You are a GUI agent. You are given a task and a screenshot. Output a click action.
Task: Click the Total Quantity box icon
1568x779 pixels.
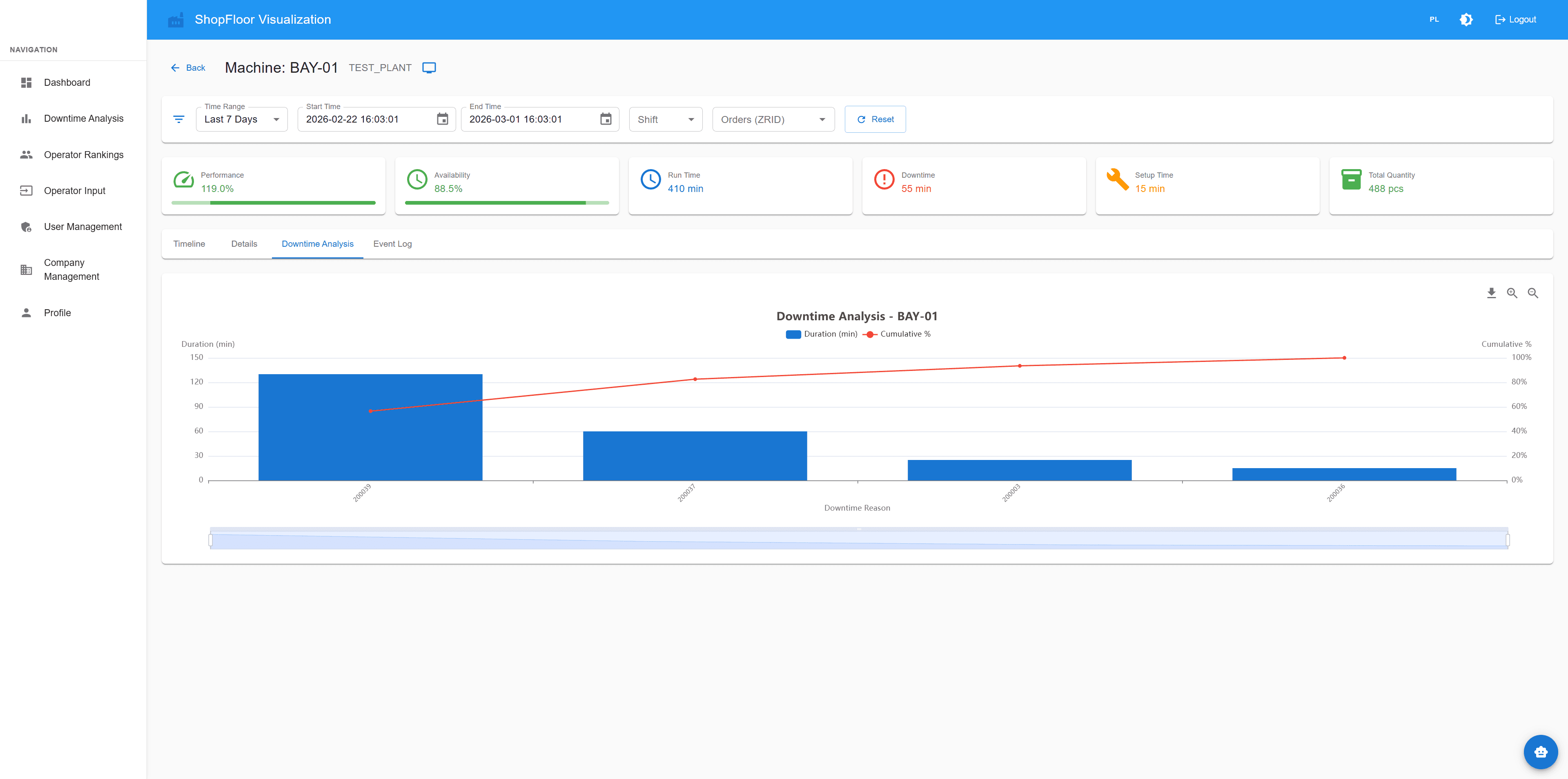pos(1351,180)
